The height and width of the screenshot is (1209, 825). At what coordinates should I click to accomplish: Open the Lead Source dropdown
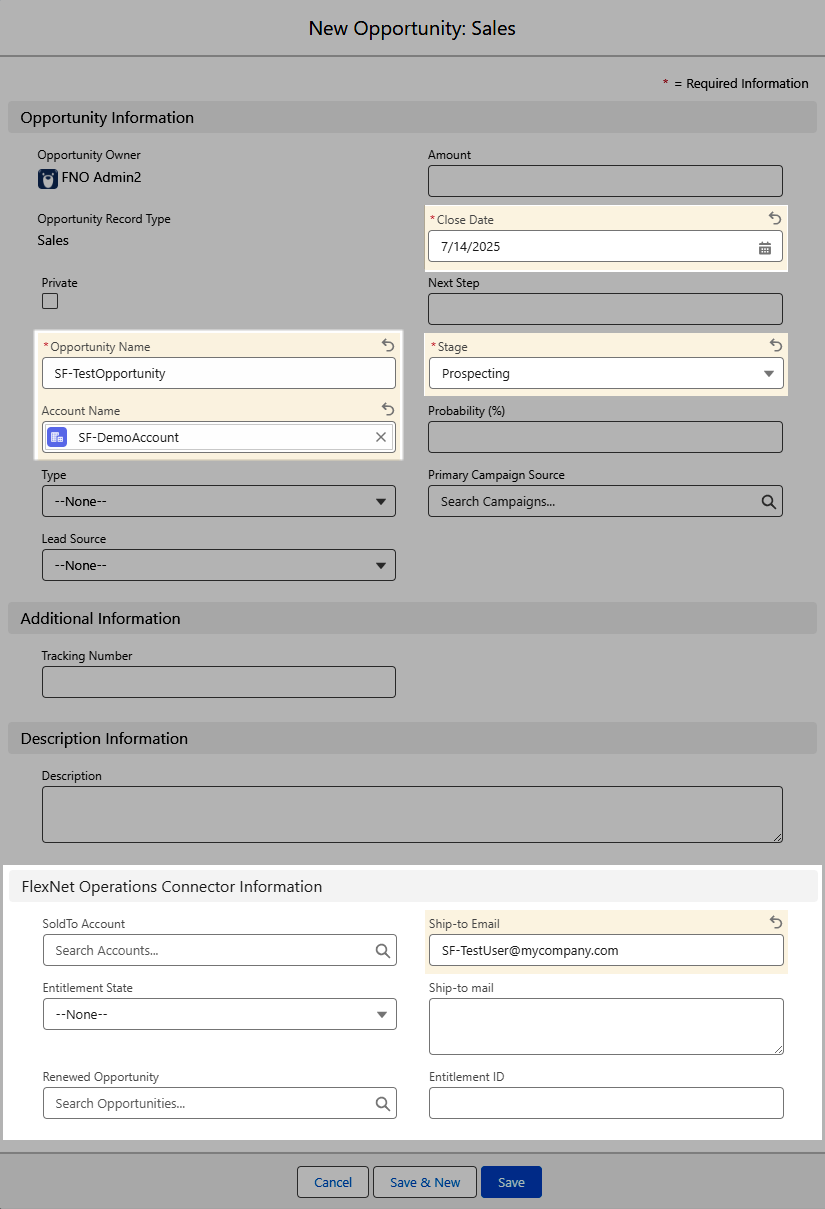(219, 565)
